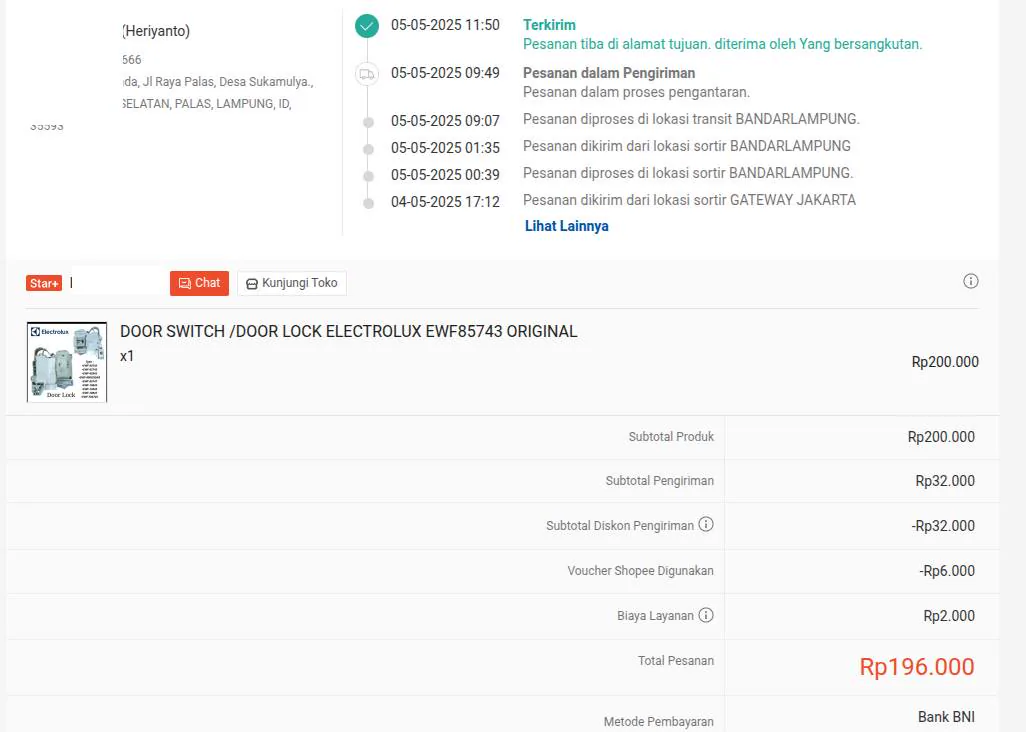Visit the store via Kunjungi Toko

tap(292, 283)
